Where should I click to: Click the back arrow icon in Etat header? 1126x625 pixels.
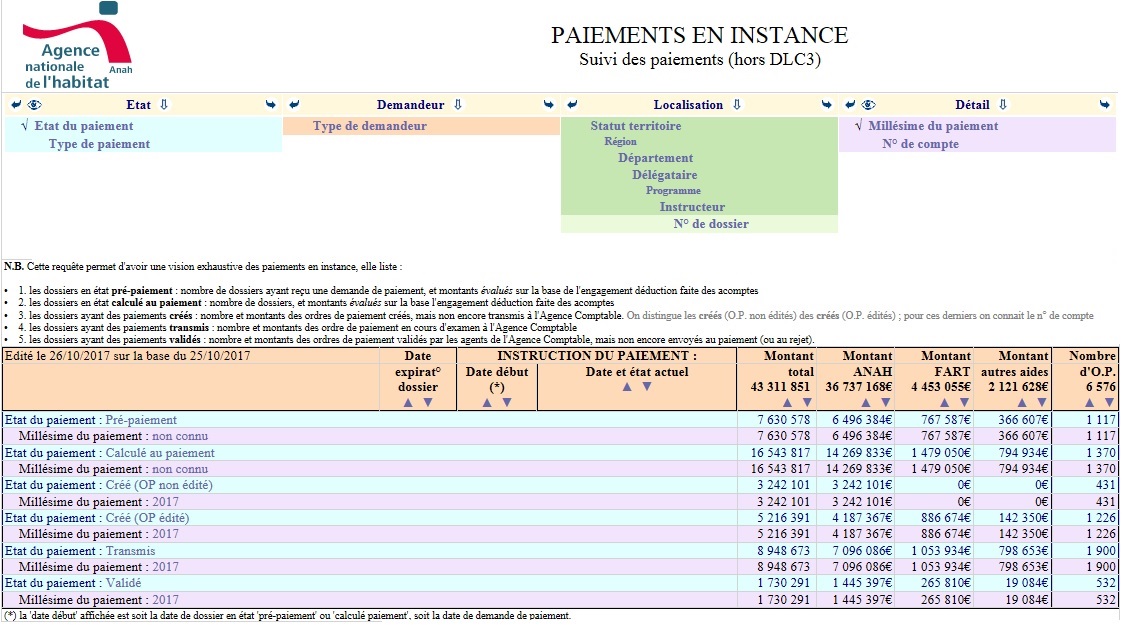16,105
